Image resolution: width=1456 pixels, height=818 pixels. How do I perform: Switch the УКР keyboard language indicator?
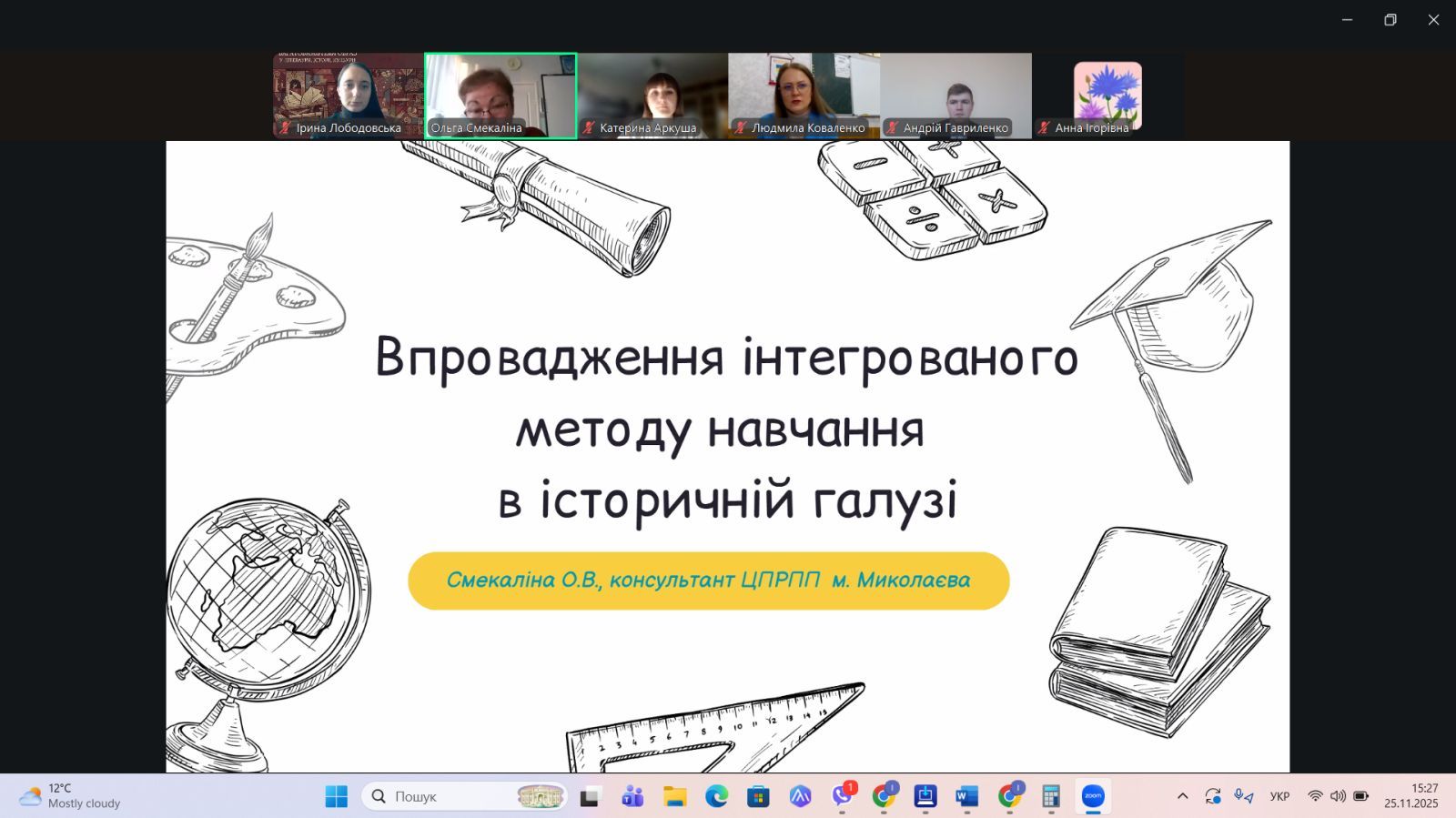[1279, 796]
